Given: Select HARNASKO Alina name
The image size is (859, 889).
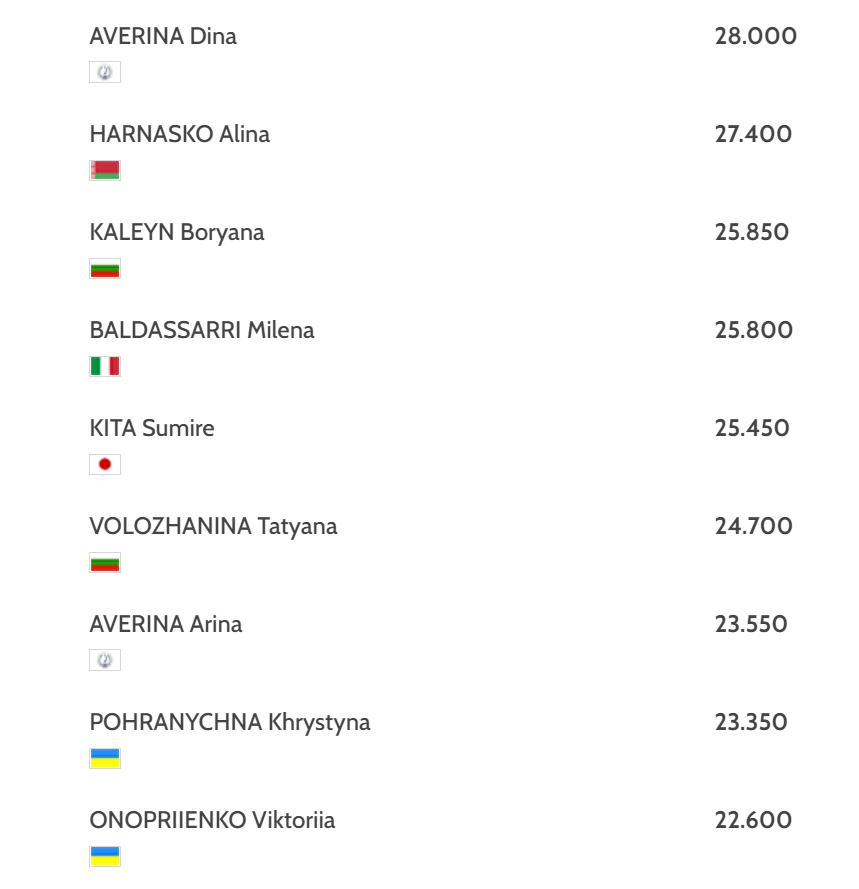Looking at the screenshot, I should click(179, 134).
